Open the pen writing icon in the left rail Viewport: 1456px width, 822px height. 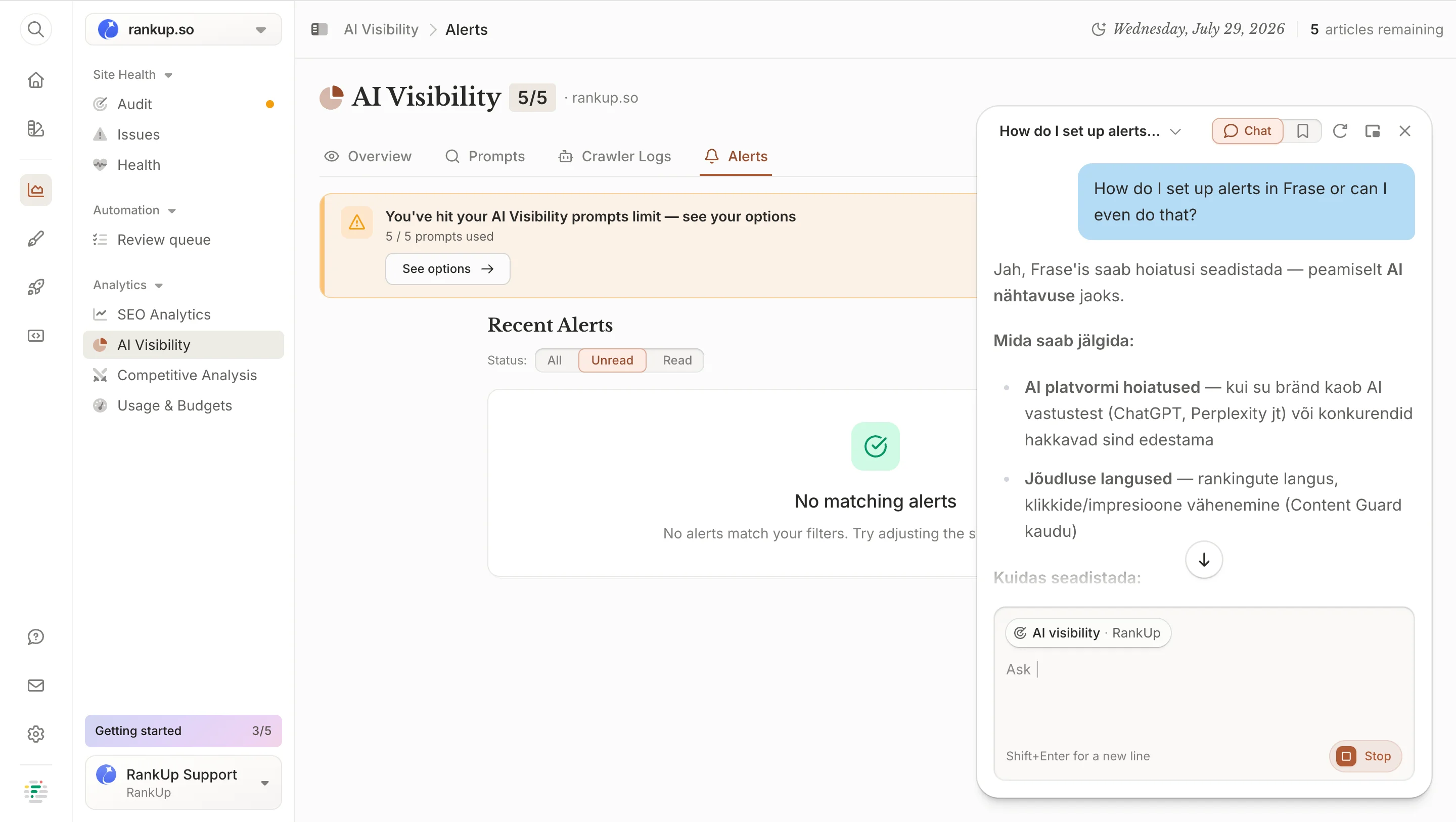point(35,239)
